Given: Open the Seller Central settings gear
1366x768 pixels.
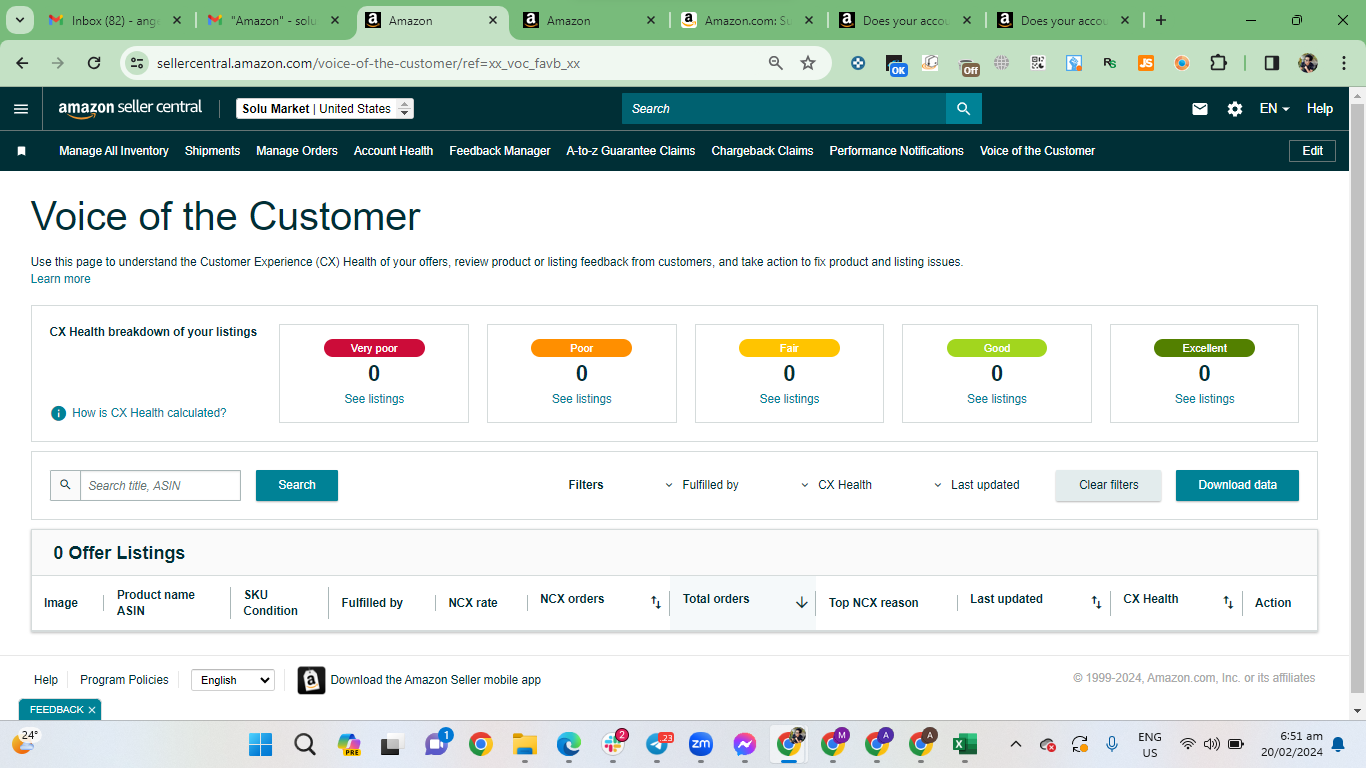Looking at the screenshot, I should (1235, 109).
